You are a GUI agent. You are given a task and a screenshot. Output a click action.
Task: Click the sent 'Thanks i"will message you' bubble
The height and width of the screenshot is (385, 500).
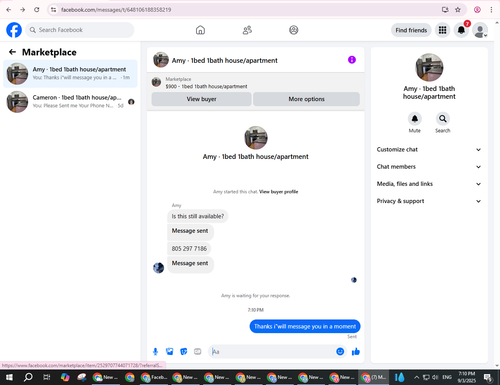(x=305, y=326)
